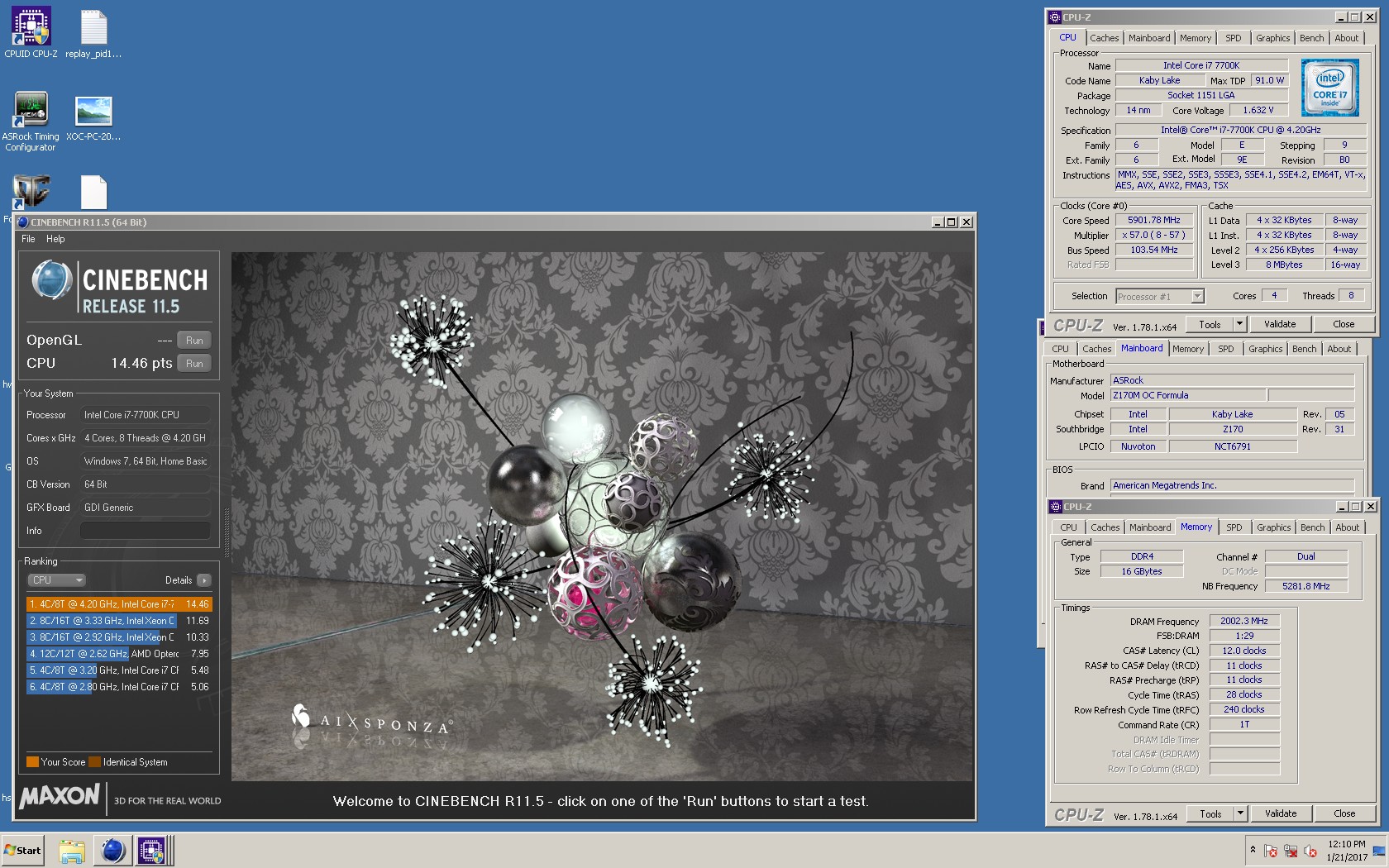
Task: Click Tools button in bottom CPU-Z
Action: click(x=1210, y=813)
